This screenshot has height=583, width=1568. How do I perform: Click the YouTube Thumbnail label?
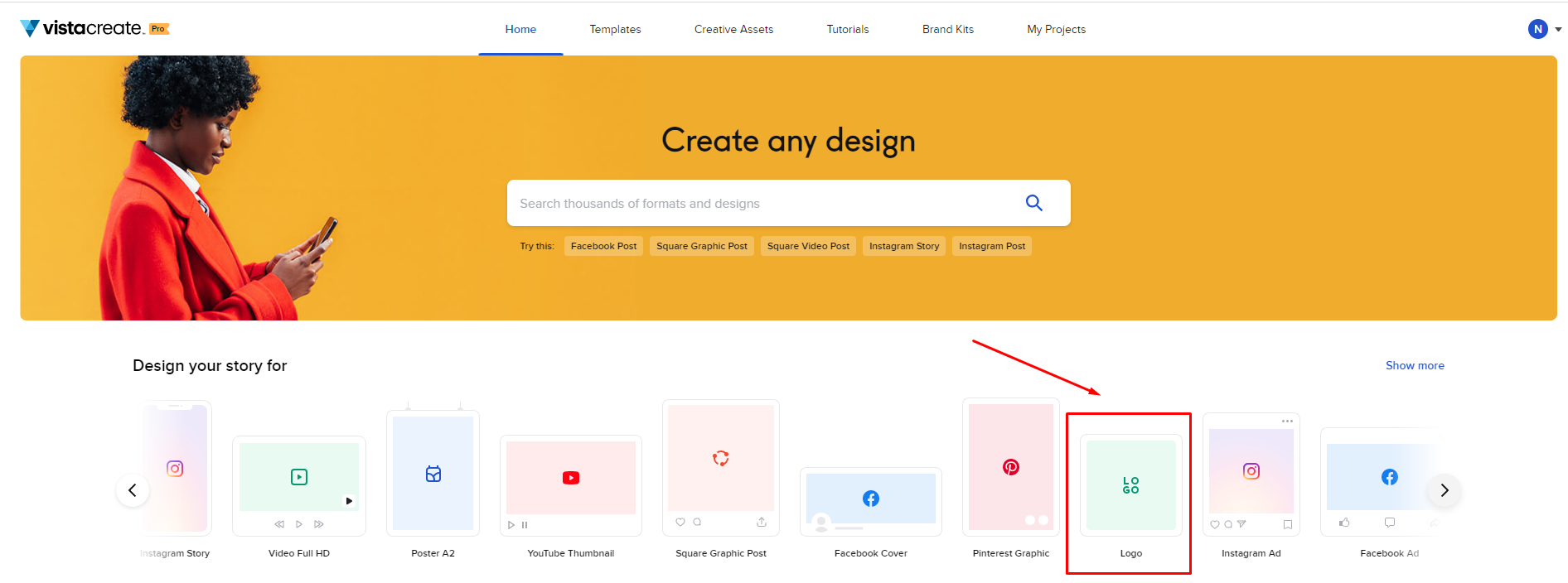coord(571,553)
